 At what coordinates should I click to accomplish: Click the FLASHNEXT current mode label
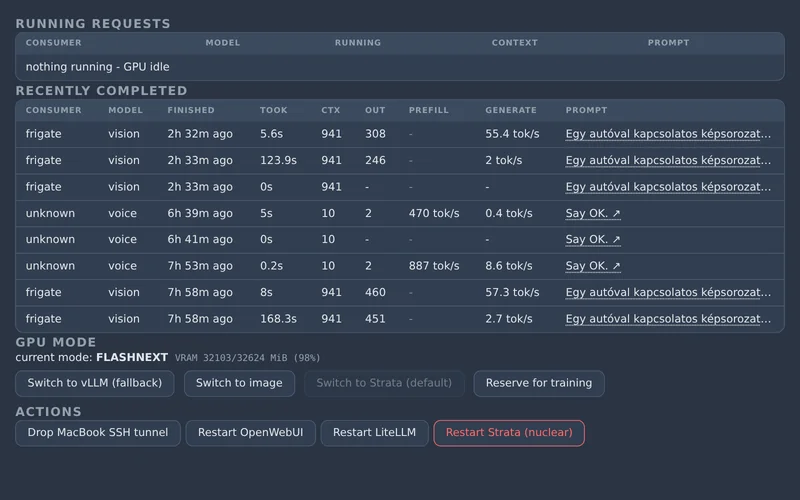pyautogui.click(x=132, y=358)
